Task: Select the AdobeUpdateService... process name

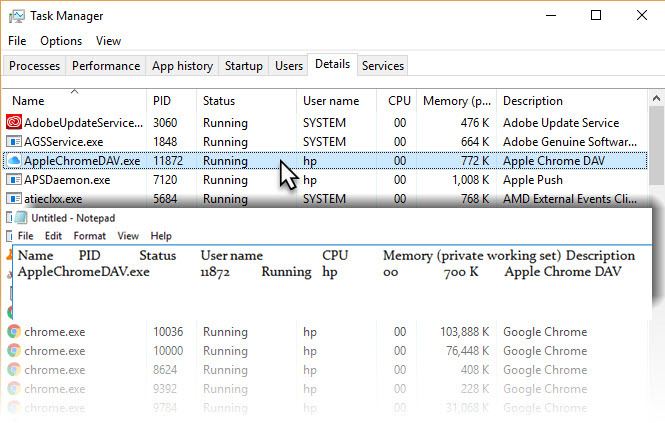Action: [x=83, y=123]
